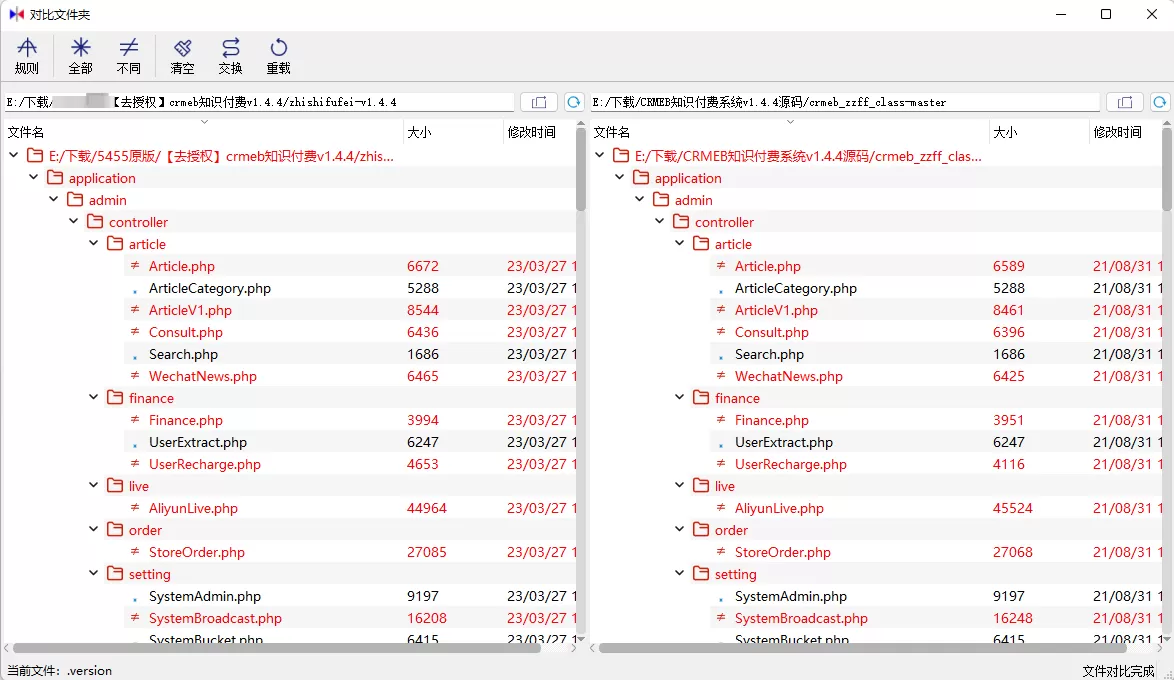This screenshot has width=1174, height=680.
Task: Select SystemBroadcast.php in left pane
Action: tap(216, 618)
